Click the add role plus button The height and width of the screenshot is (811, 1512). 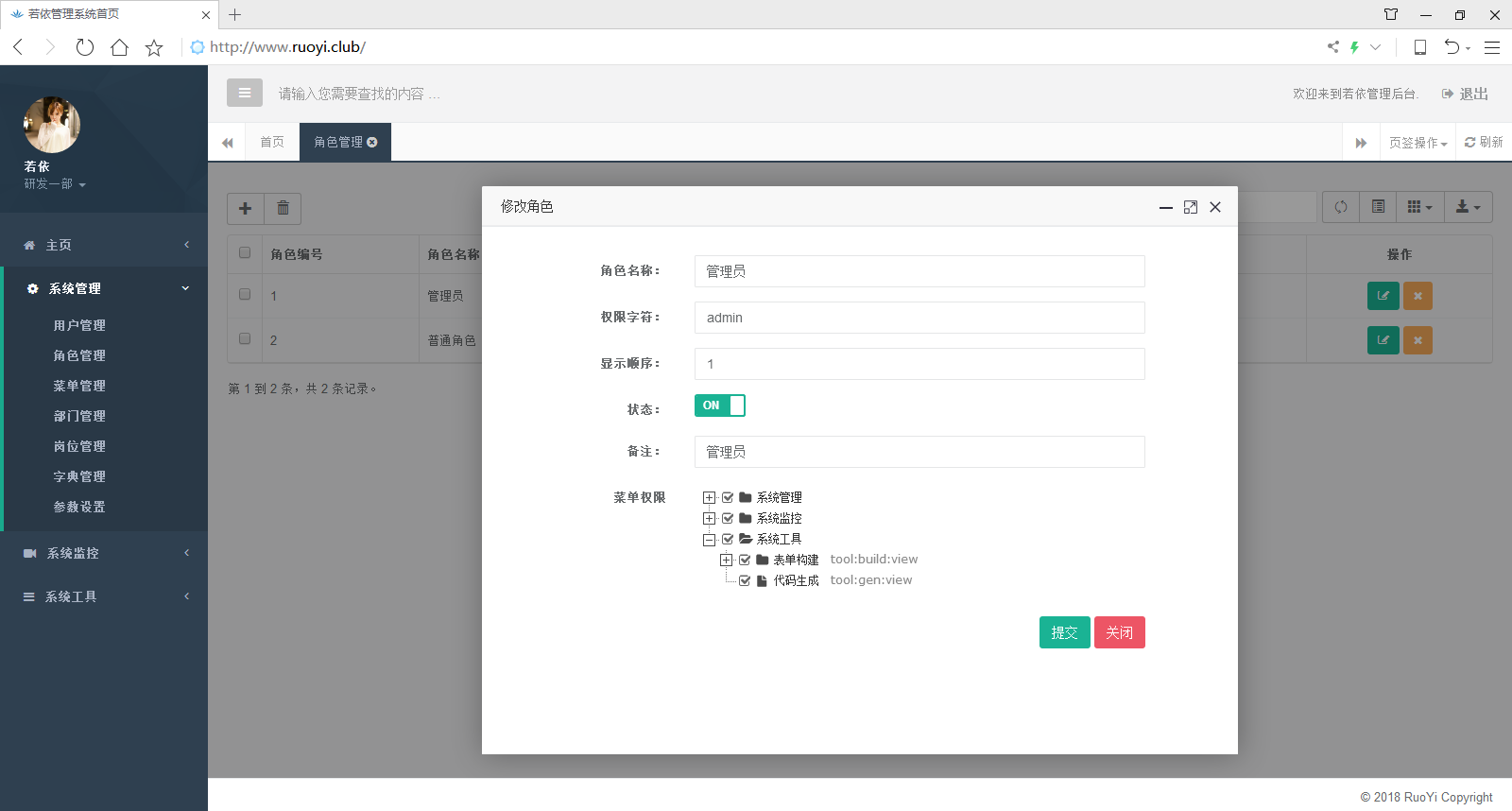click(x=246, y=208)
